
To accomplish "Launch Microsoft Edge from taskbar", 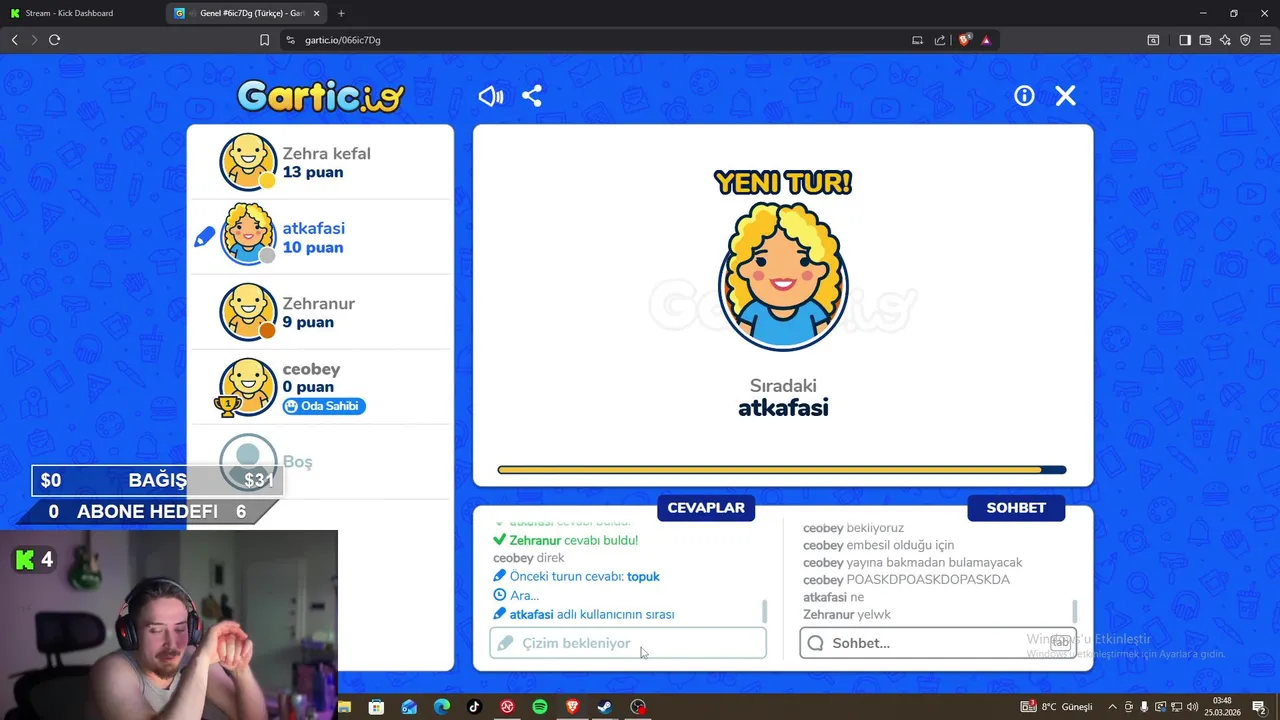I will click(x=442, y=707).
